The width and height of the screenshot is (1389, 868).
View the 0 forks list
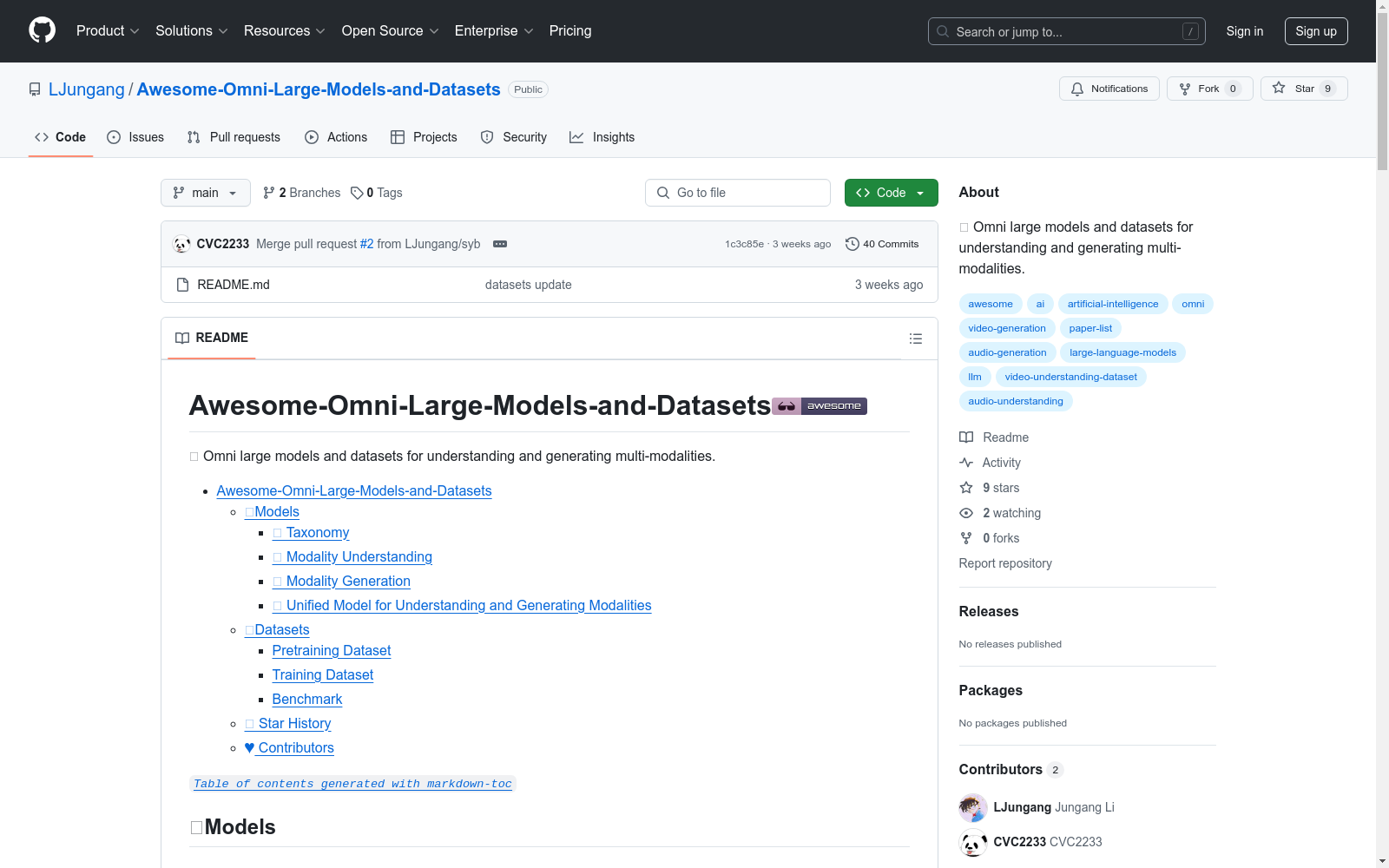tap(990, 538)
